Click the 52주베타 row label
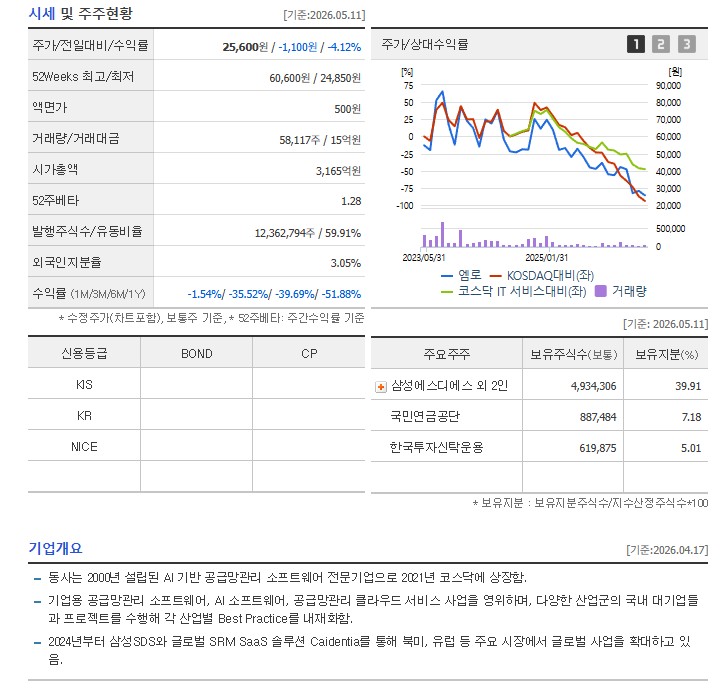Screen dimensions: 727x691 56,200
